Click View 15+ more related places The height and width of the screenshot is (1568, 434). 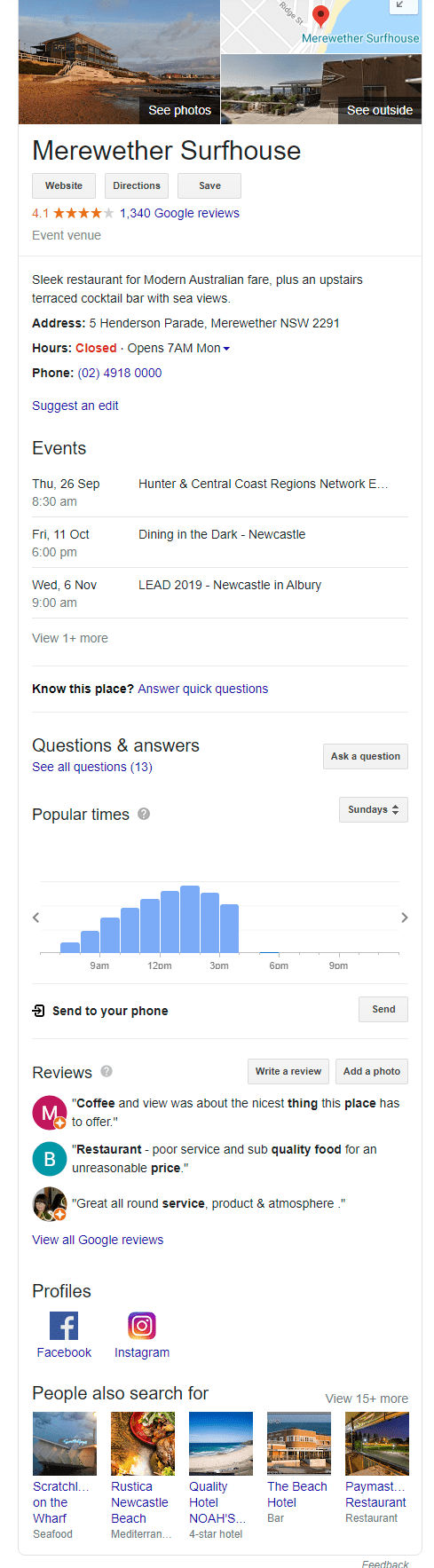367,1399
